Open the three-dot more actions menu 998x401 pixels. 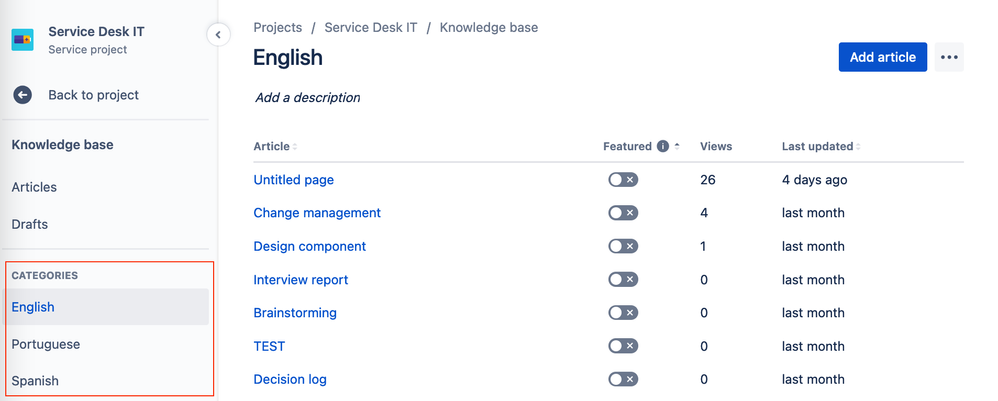click(949, 57)
